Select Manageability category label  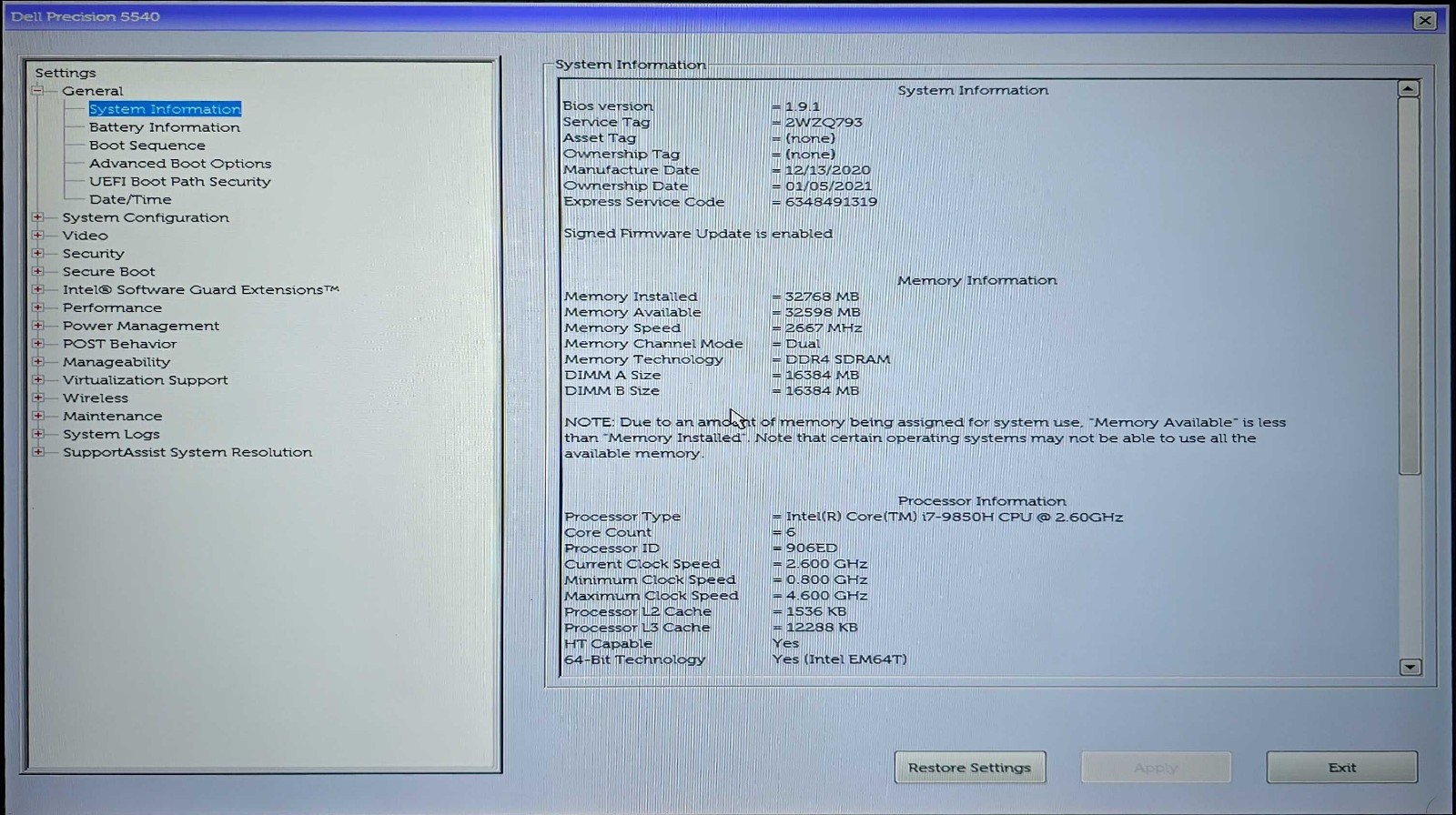(116, 362)
